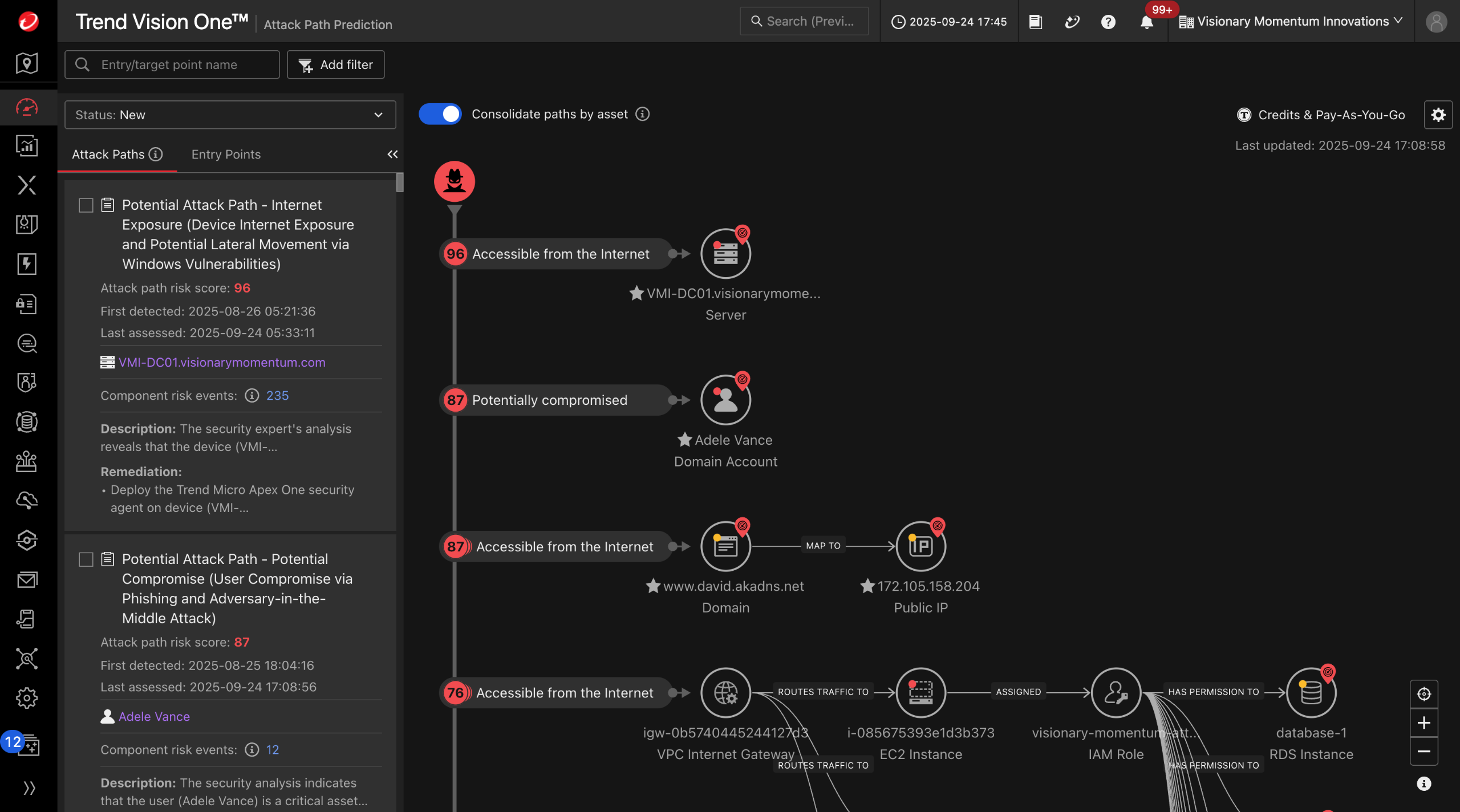The height and width of the screenshot is (812, 1460).
Task: Switch to the Entry Points tab
Action: pos(226,155)
